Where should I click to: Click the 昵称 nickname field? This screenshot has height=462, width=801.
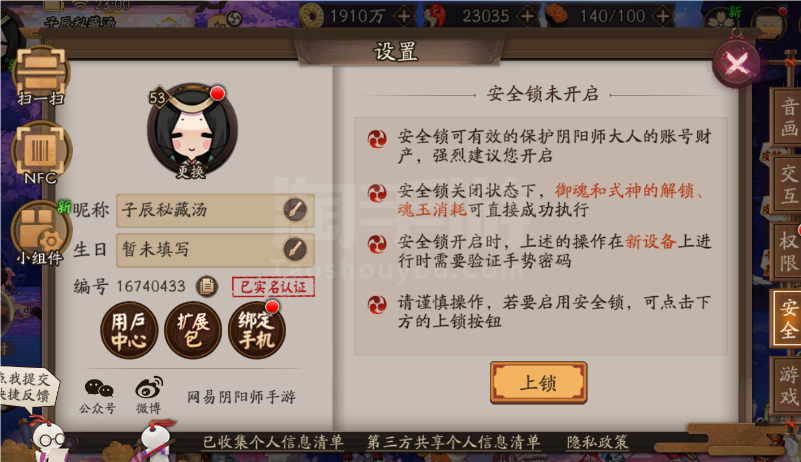point(215,210)
